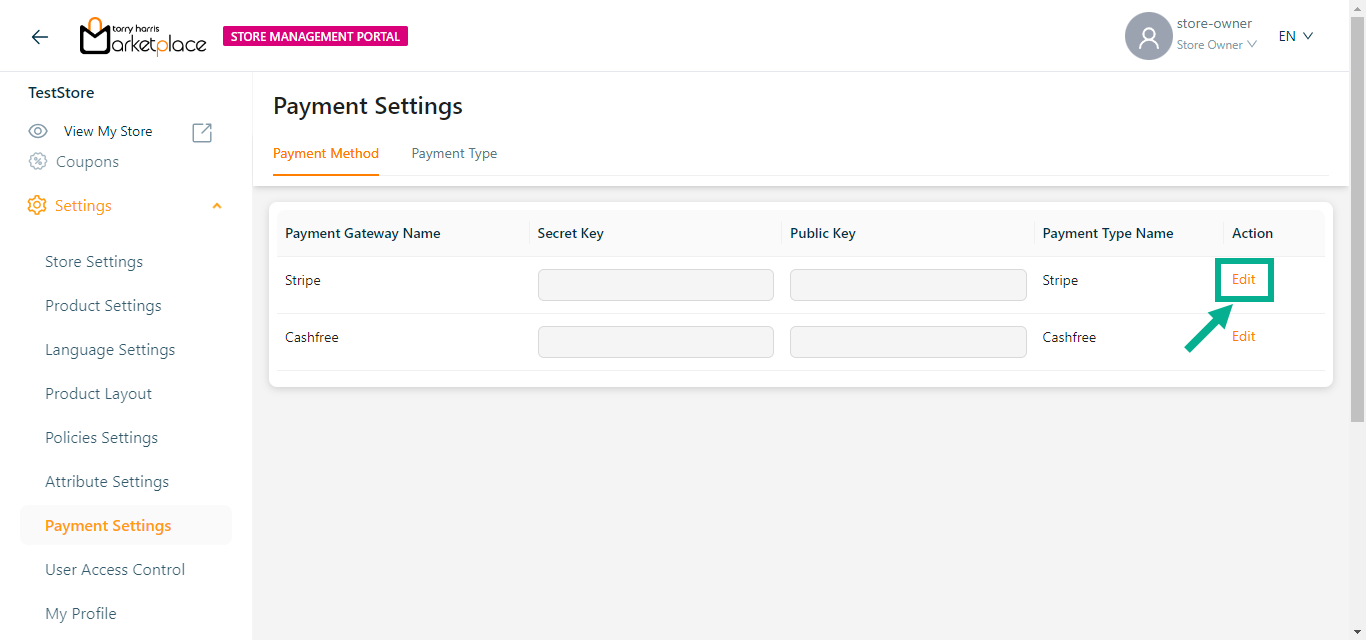This screenshot has width=1366, height=640.
Task: Click the Settings gear icon
Action: (x=37, y=205)
